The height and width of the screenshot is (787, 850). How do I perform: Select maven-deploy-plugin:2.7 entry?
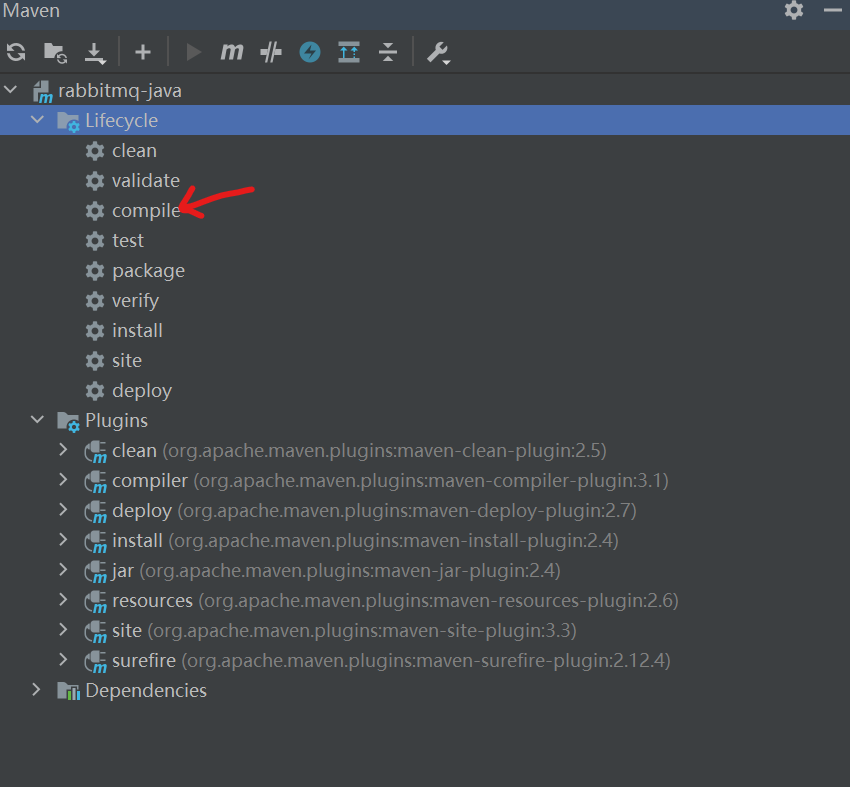pyautogui.click(x=425, y=511)
